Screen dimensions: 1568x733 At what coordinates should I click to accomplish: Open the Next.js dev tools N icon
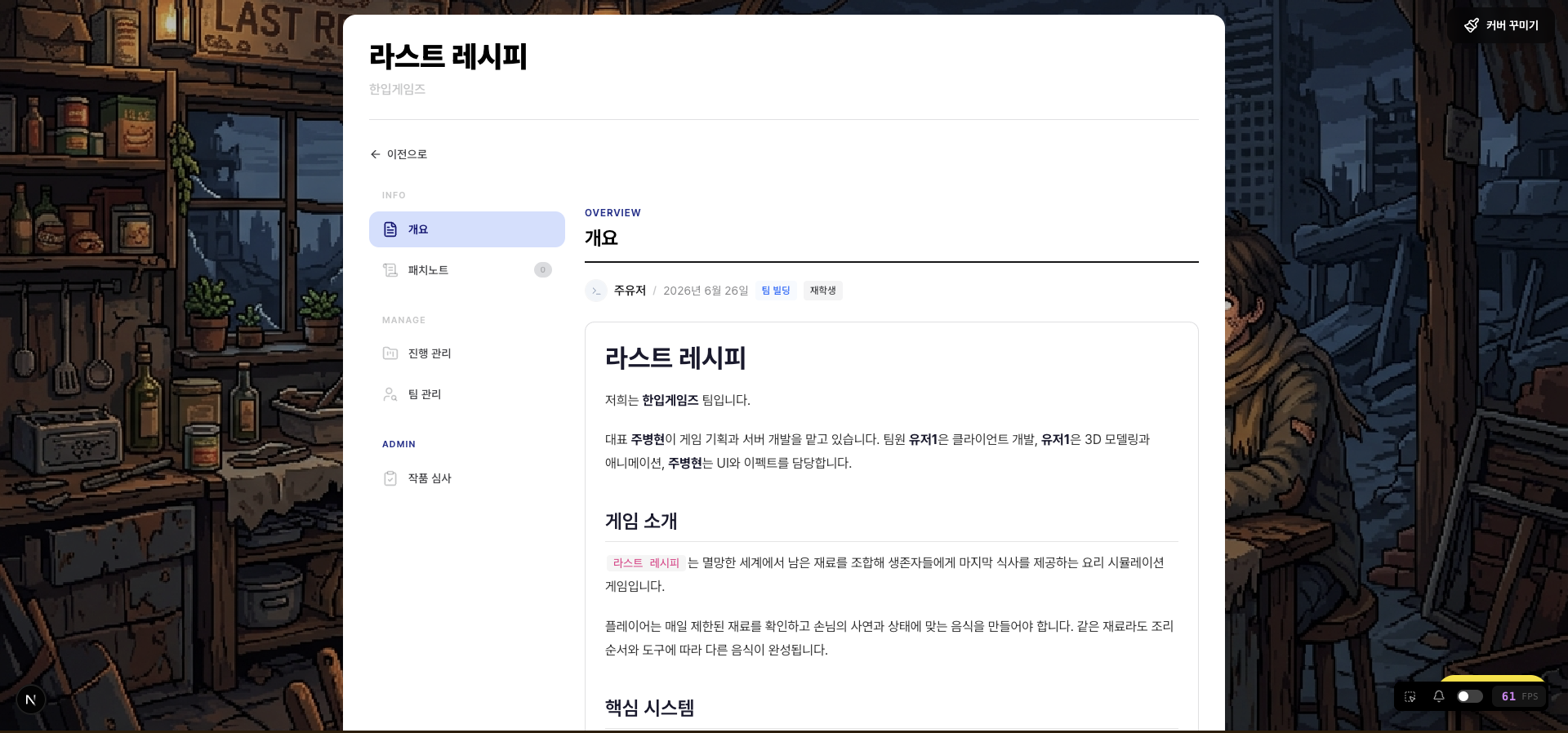[31, 700]
